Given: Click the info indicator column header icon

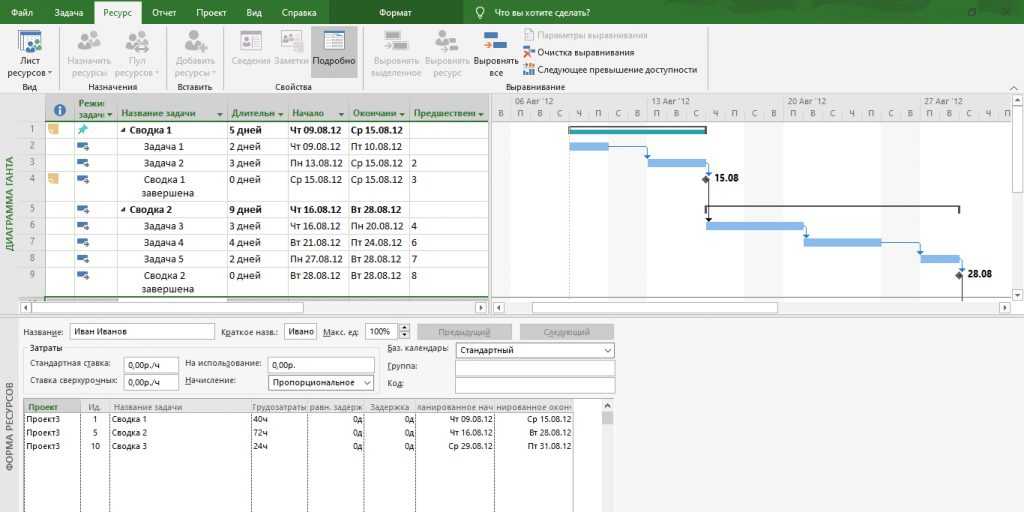Looking at the screenshot, I should [x=59, y=110].
